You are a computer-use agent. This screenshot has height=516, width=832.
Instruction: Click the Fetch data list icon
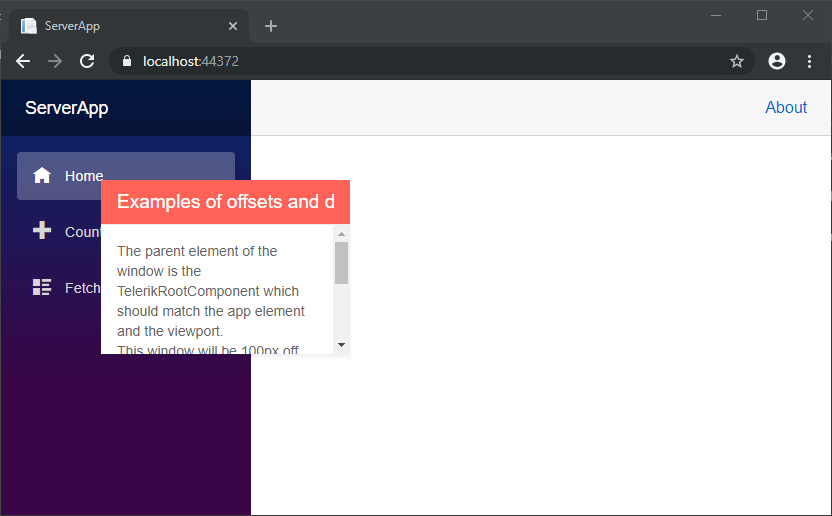[x=42, y=288]
